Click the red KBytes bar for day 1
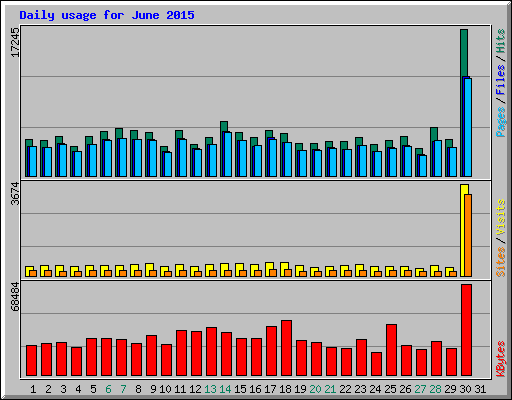Image resolution: width=512 pixels, height=400 pixels. point(31,360)
